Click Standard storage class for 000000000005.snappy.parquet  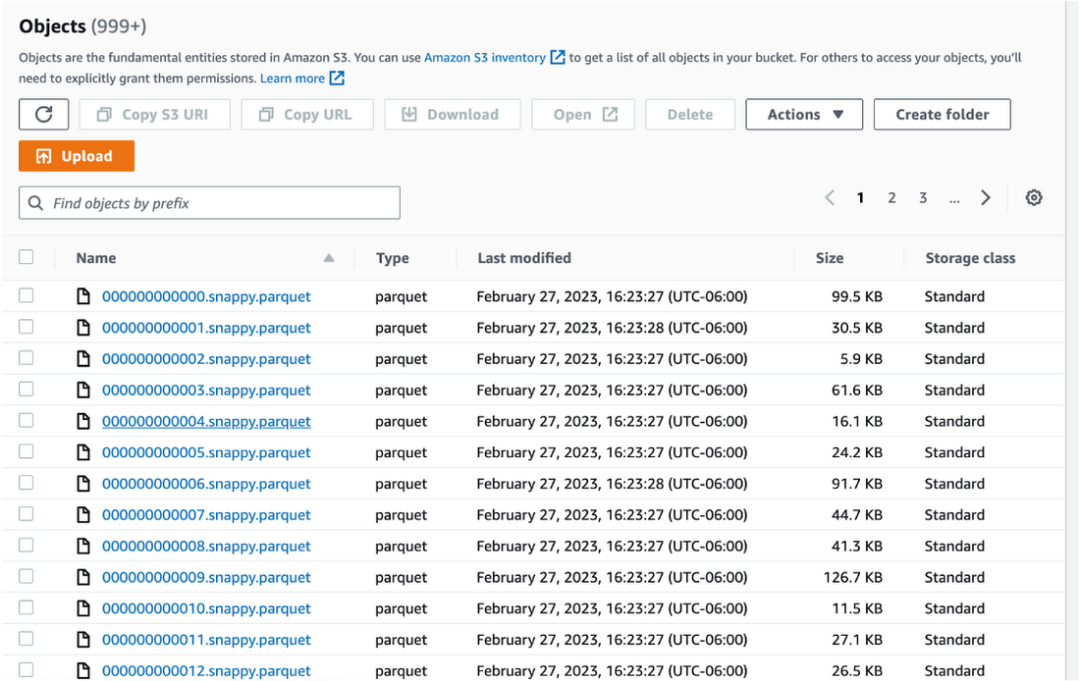(954, 452)
